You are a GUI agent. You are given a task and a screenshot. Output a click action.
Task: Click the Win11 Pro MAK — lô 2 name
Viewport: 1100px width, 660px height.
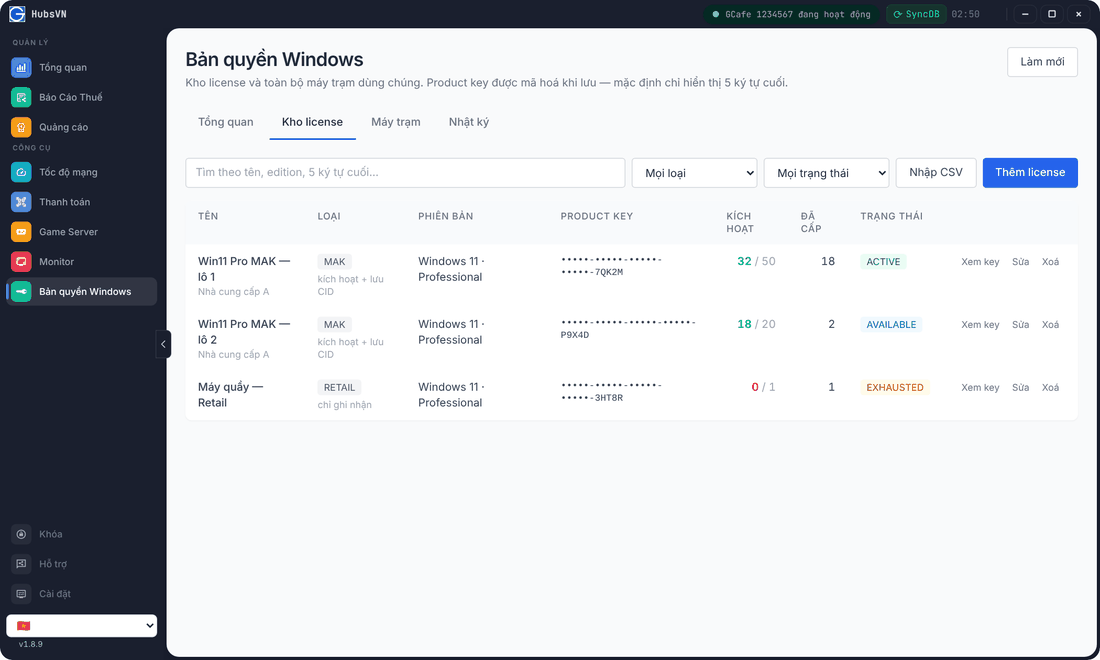click(x=243, y=332)
